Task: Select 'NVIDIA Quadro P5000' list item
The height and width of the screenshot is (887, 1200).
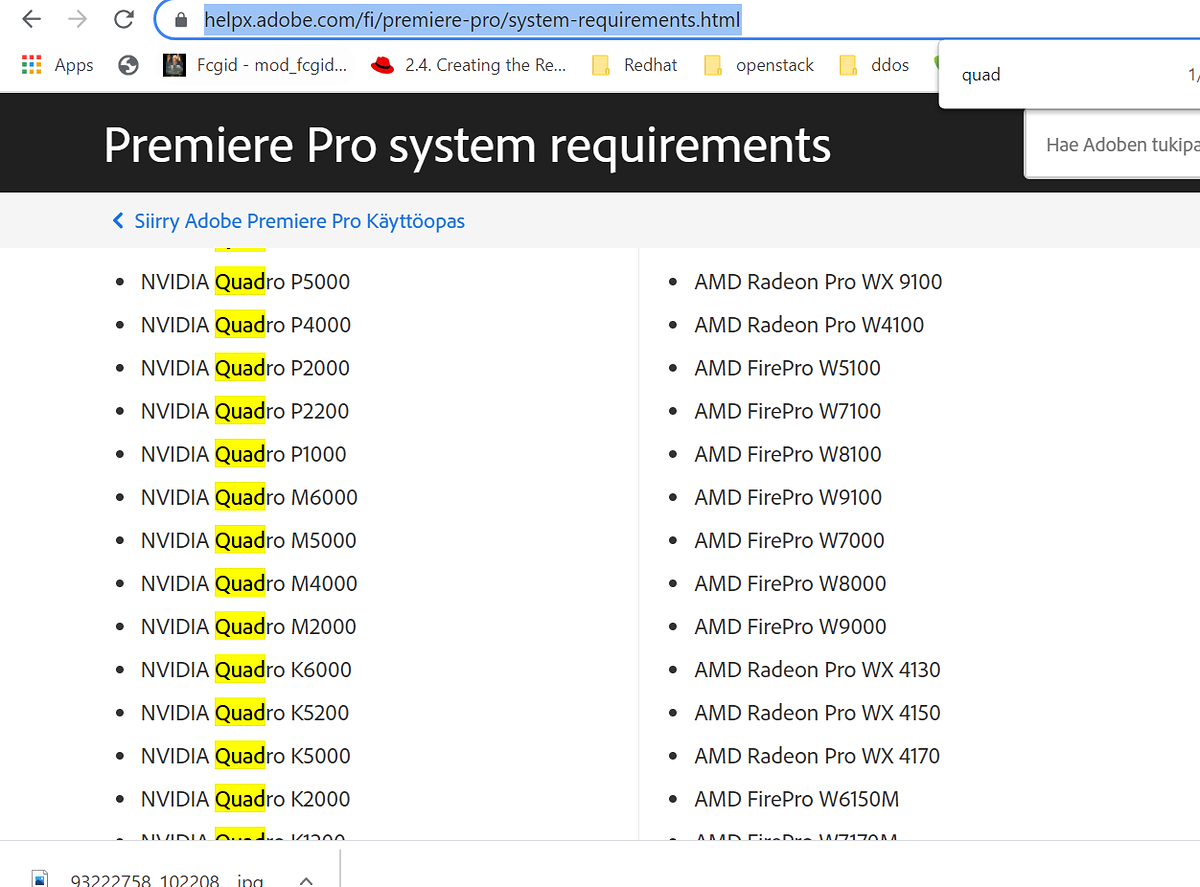Action: (245, 282)
